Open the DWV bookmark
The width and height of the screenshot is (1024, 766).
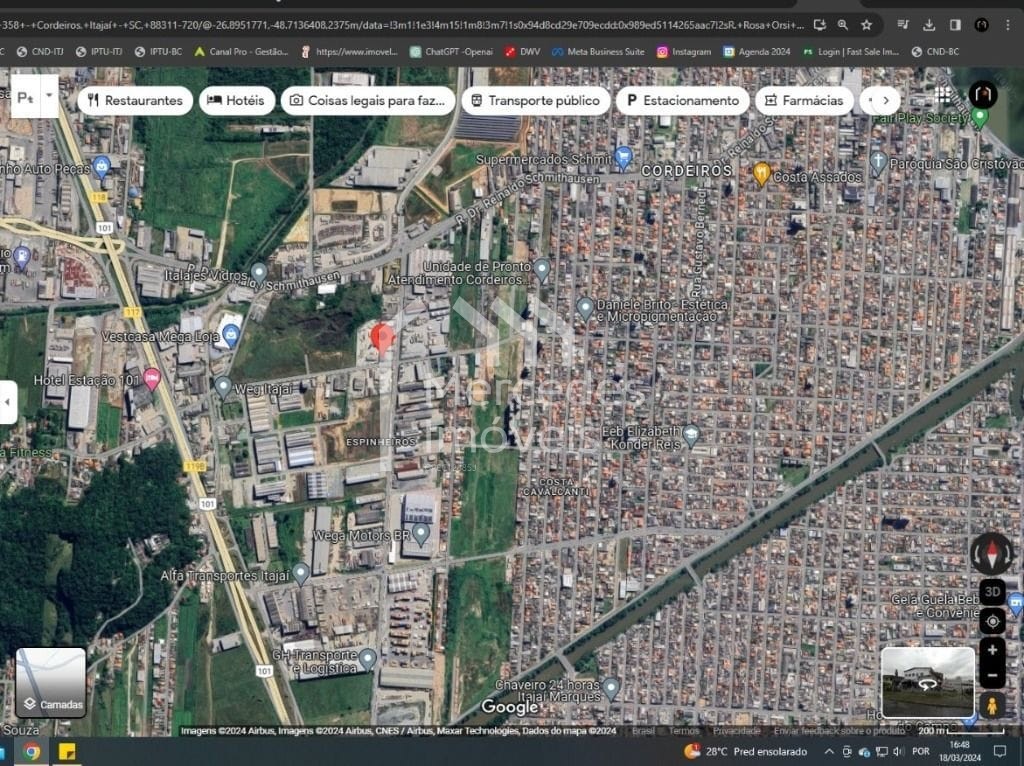pyautogui.click(x=522, y=52)
